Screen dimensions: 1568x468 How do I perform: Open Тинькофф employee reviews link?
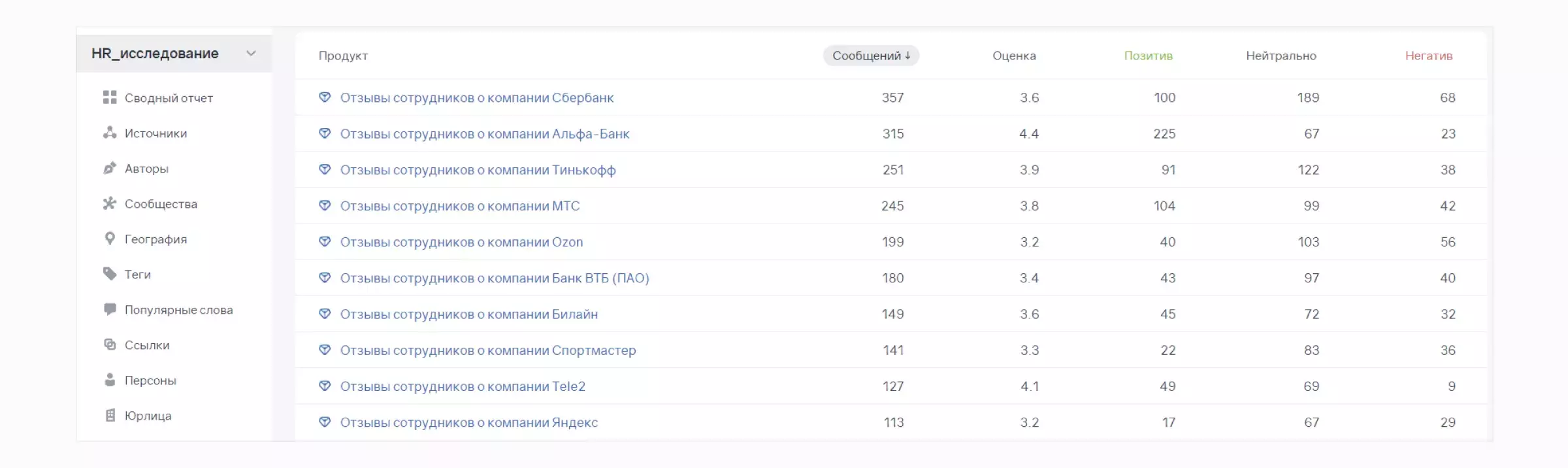click(x=478, y=170)
